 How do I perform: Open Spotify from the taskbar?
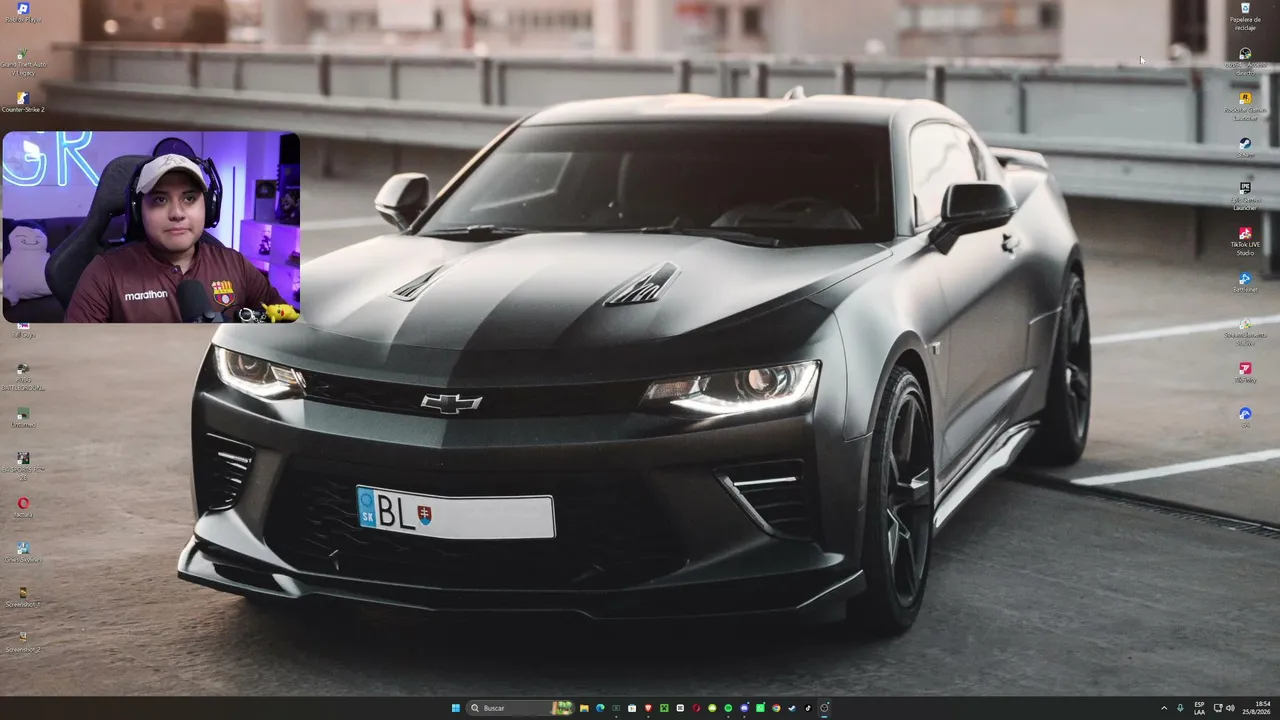coord(728,708)
